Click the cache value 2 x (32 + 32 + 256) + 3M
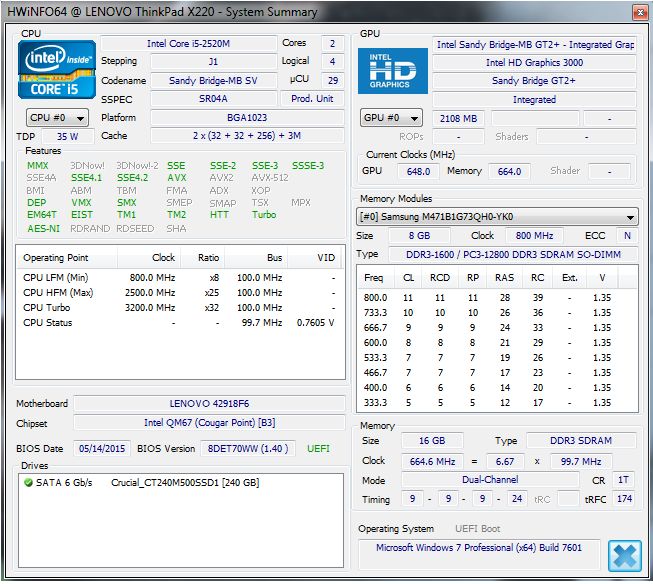 247,136
